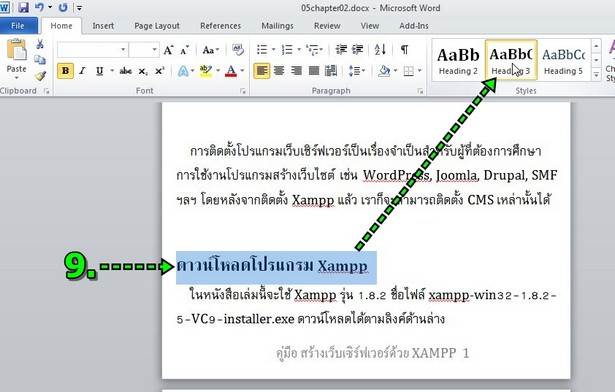
Task: Click the Format Painter brush icon
Action: (40, 75)
